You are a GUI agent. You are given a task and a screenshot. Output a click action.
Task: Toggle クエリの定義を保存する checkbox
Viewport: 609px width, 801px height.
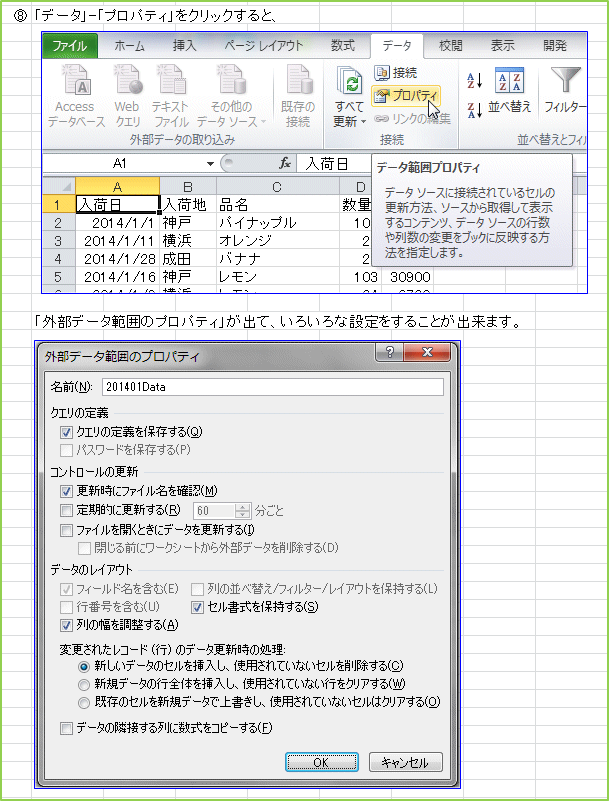[x=66, y=432]
